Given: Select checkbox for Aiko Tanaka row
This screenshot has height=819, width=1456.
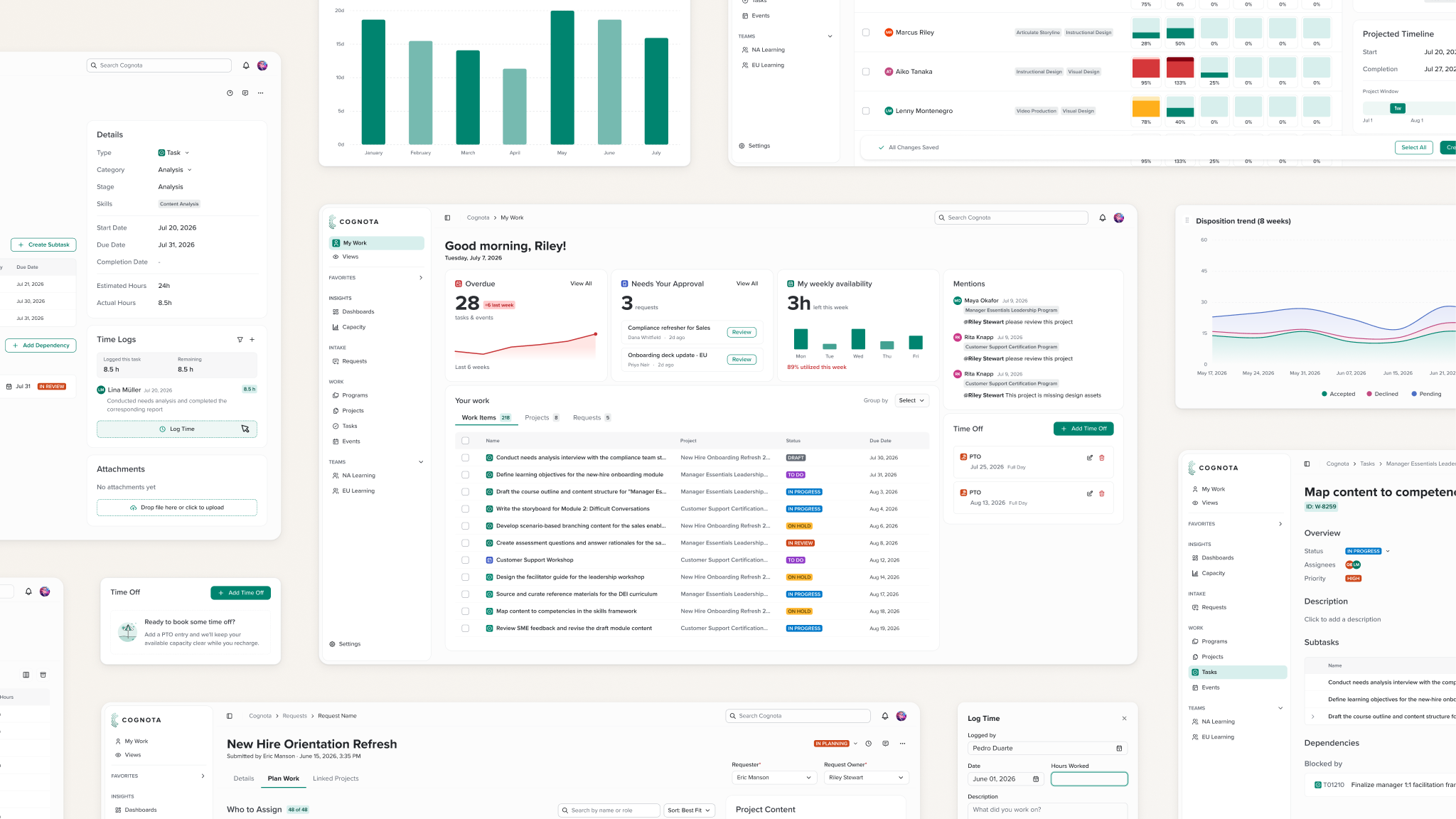Looking at the screenshot, I should [x=866, y=72].
